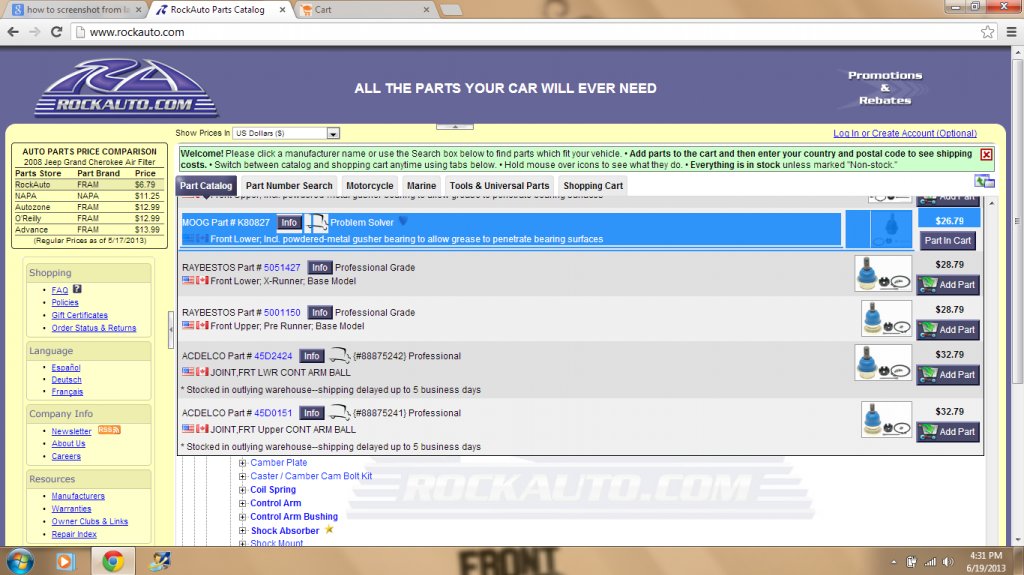Image resolution: width=1024 pixels, height=575 pixels.
Task: Open the Manufacturers resource link
Action: [78, 496]
